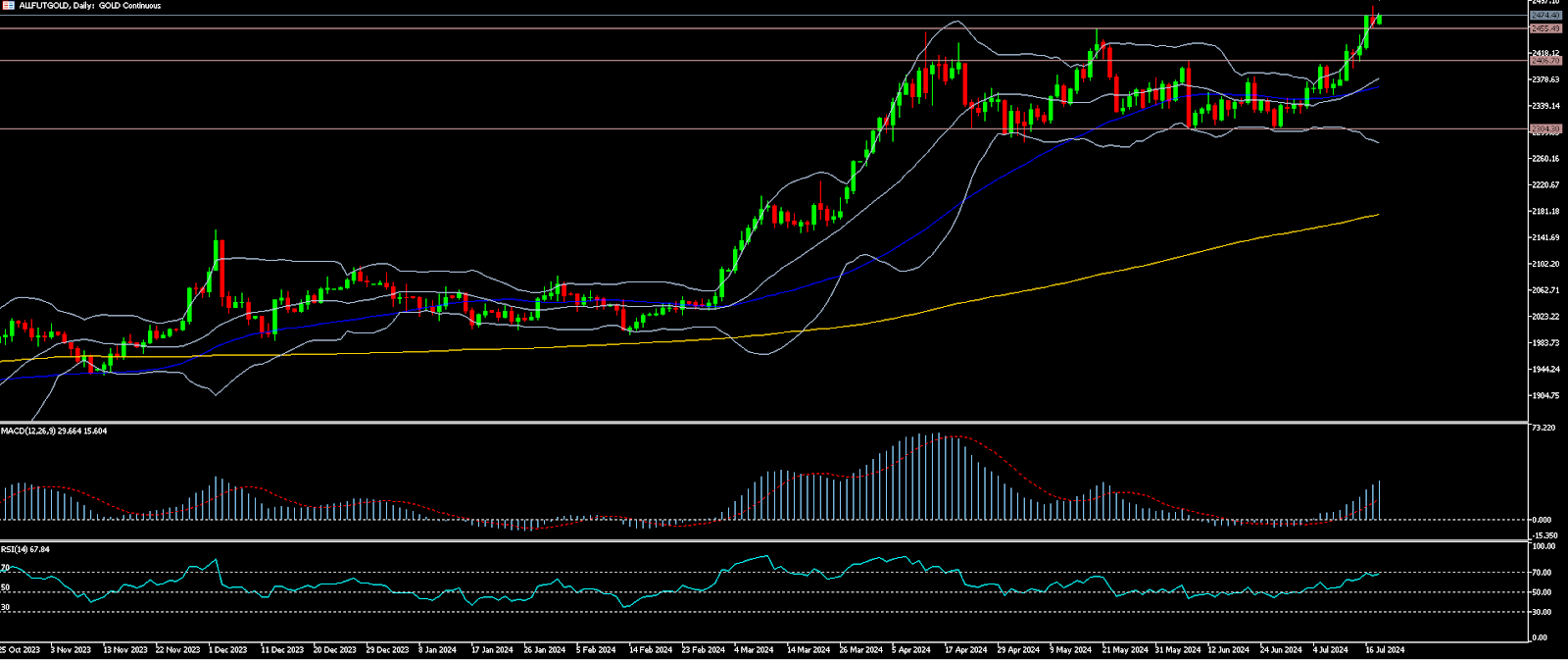Viewport: 1568px width, 660px height.
Task: Click the 22 Nov 2023 date label
Action: tap(177, 650)
